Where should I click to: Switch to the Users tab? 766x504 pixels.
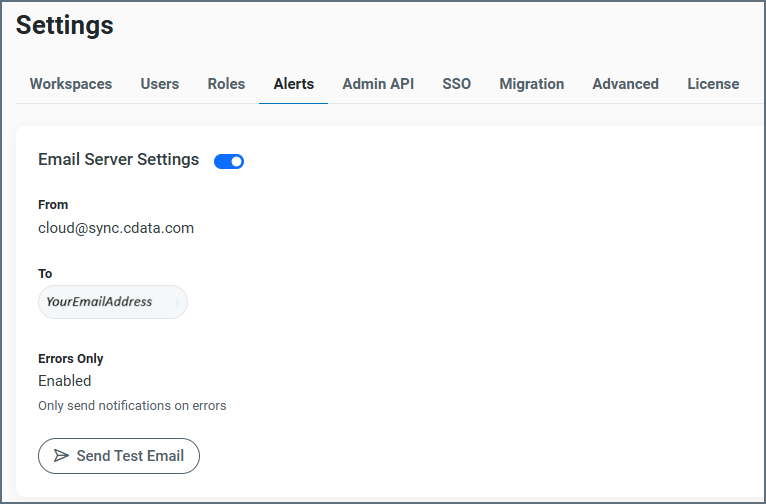click(159, 84)
